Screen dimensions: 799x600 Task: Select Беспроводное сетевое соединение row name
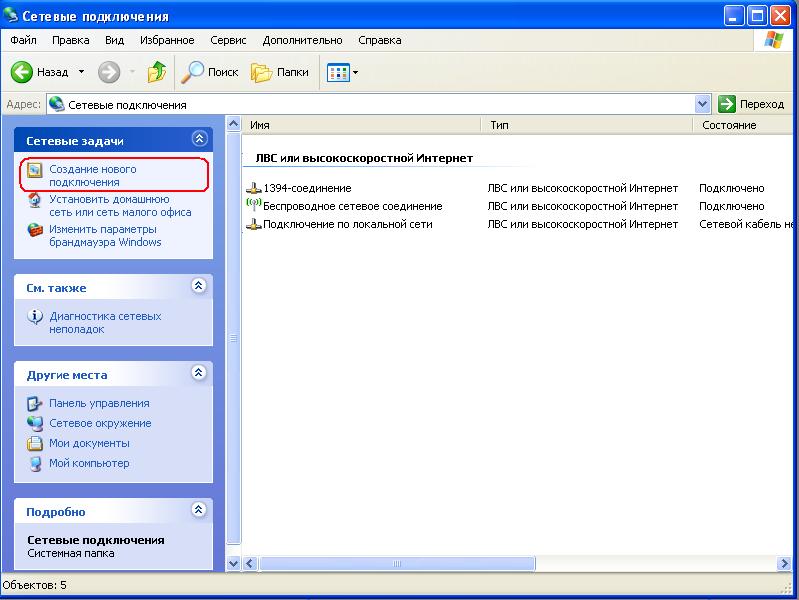pyautogui.click(x=353, y=206)
